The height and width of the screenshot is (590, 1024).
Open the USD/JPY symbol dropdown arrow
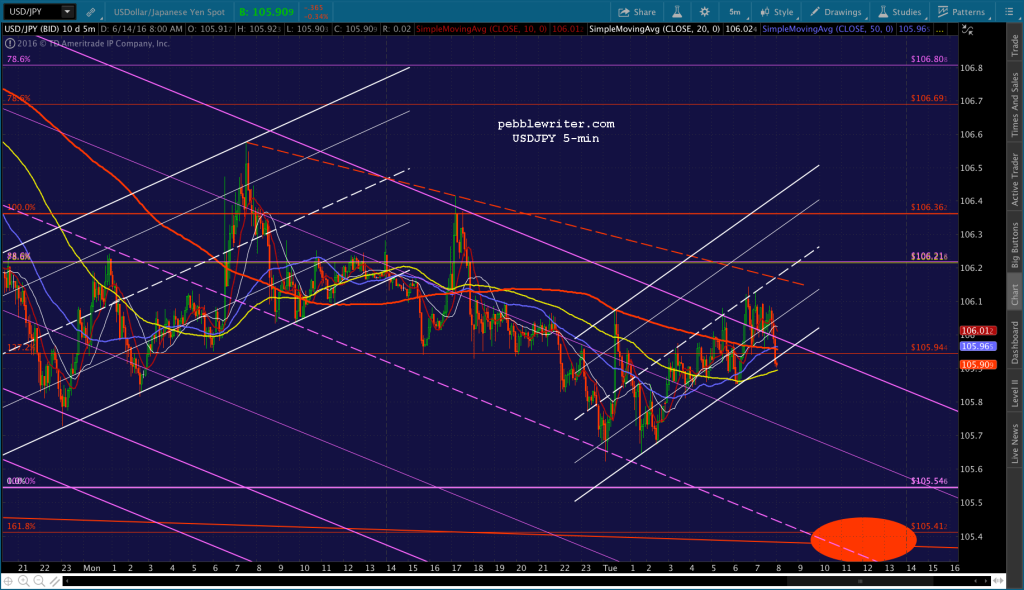click(67, 11)
